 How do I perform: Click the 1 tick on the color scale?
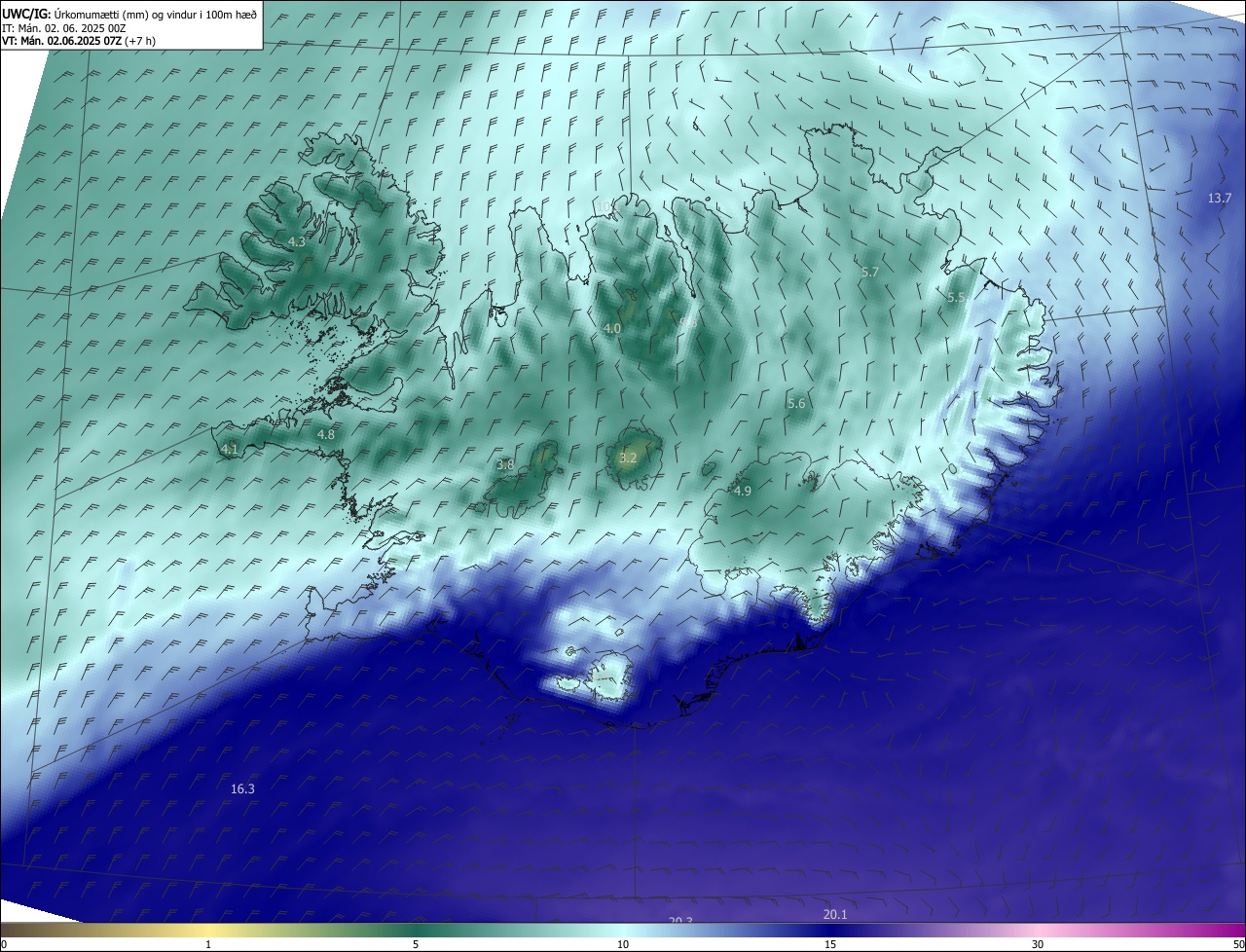pyautogui.click(x=208, y=944)
